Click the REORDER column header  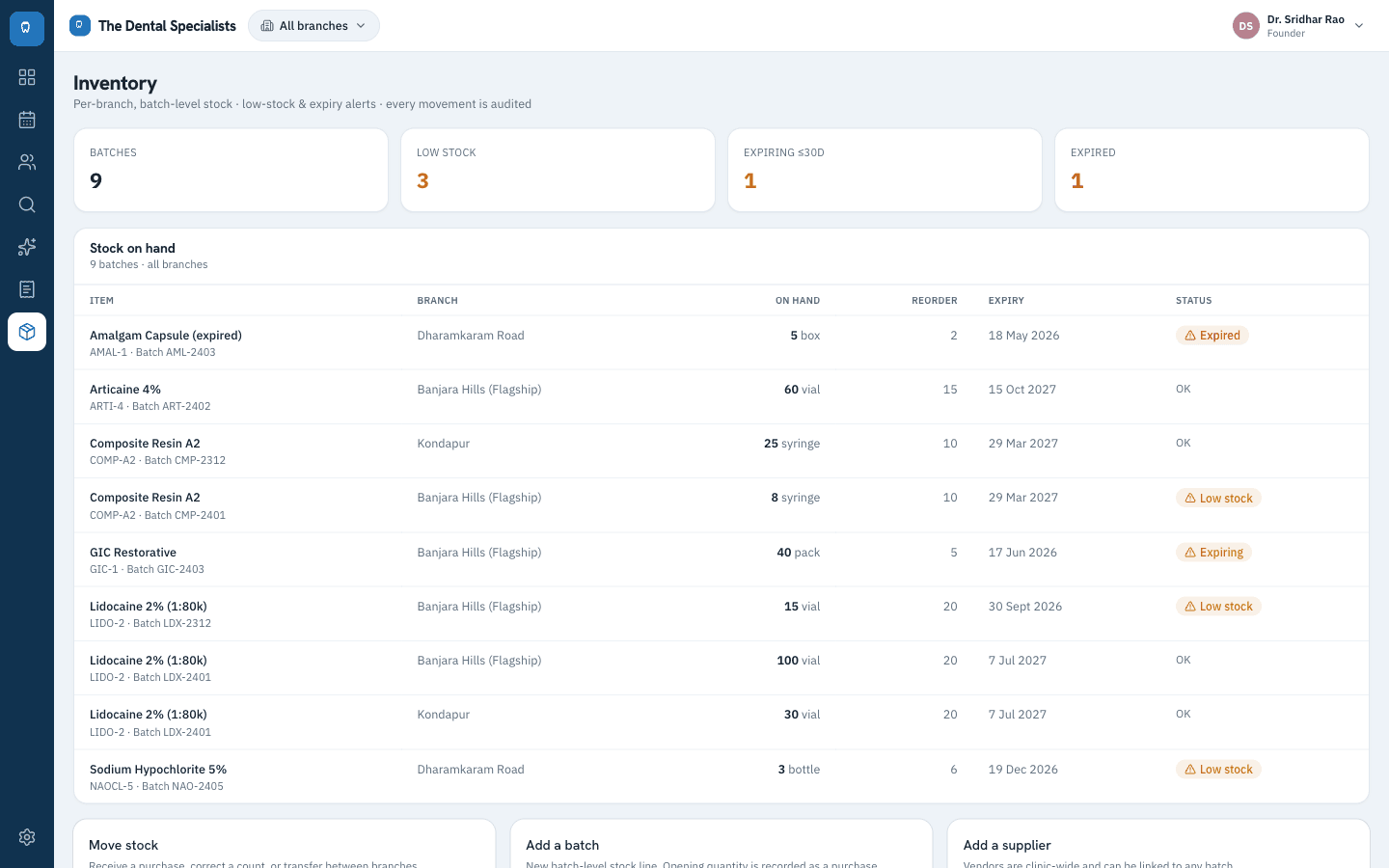[x=935, y=301]
